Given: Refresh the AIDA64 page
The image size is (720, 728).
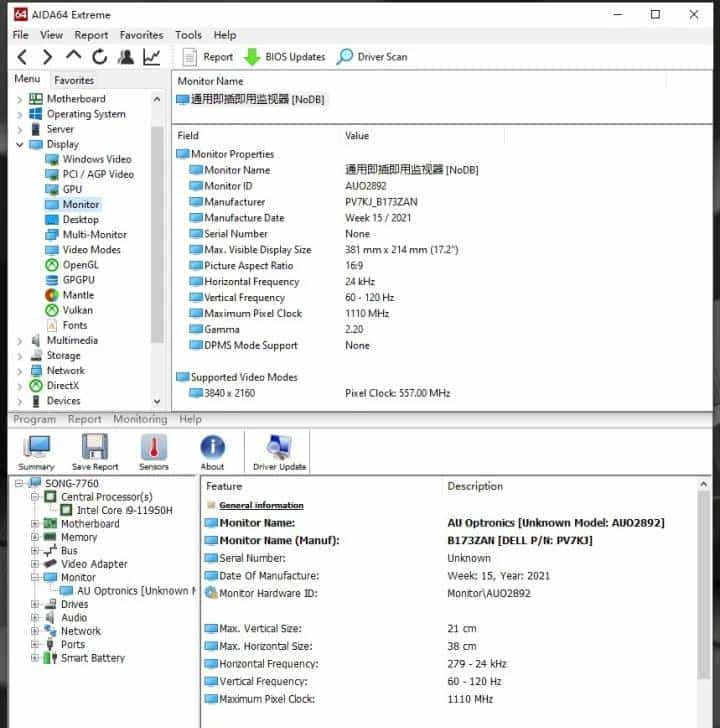Looking at the screenshot, I should pyautogui.click(x=99, y=57).
